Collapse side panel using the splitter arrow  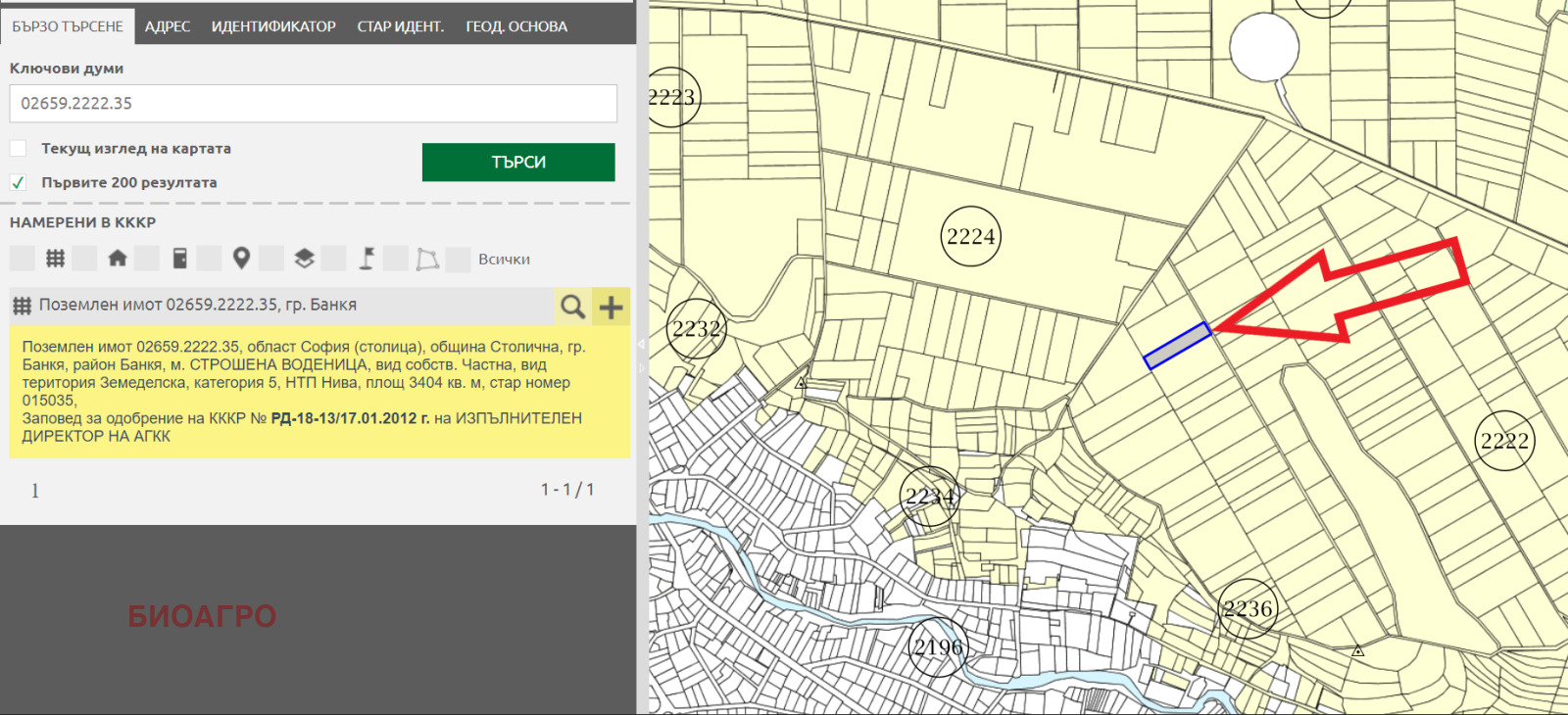pyautogui.click(x=642, y=345)
